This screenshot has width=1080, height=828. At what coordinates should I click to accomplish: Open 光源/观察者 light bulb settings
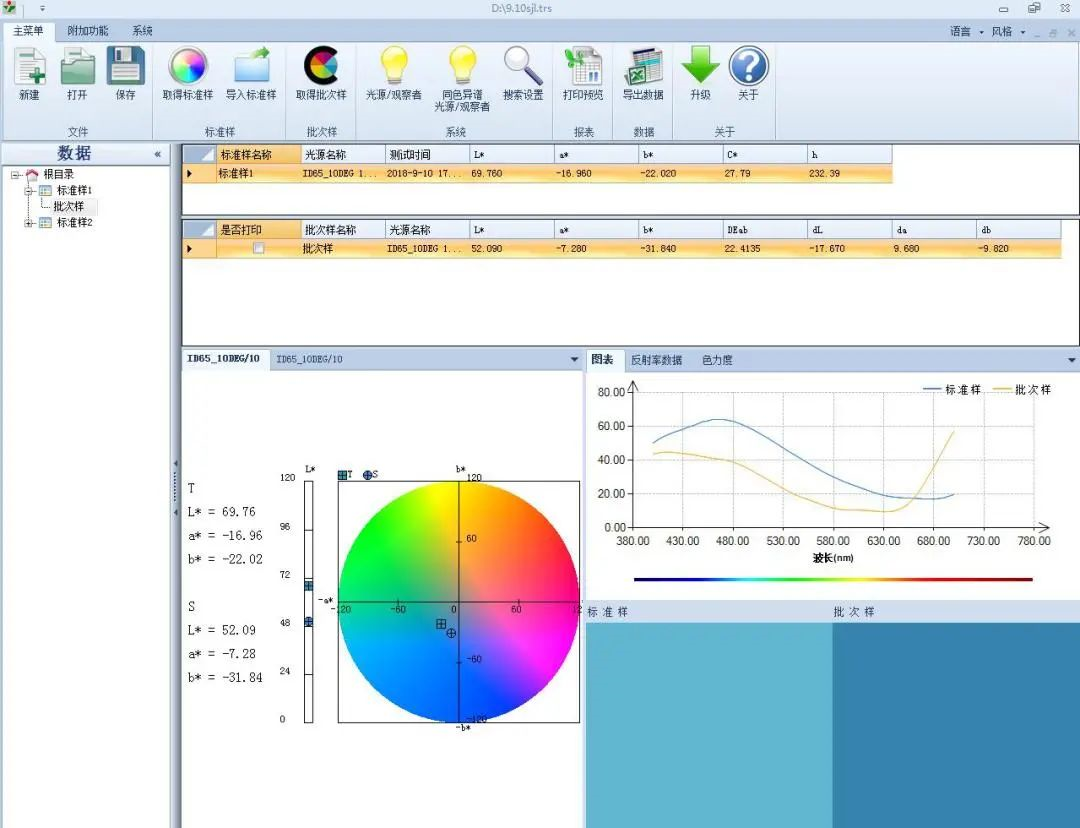pos(393,68)
